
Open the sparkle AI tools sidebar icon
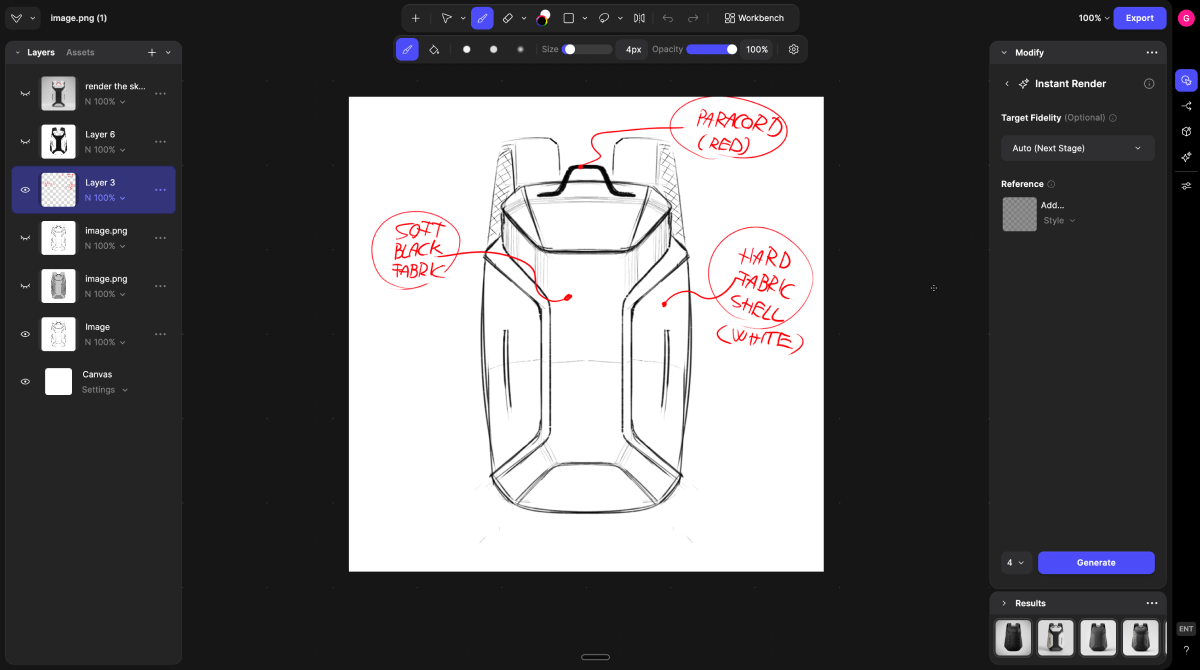pos(1186,157)
